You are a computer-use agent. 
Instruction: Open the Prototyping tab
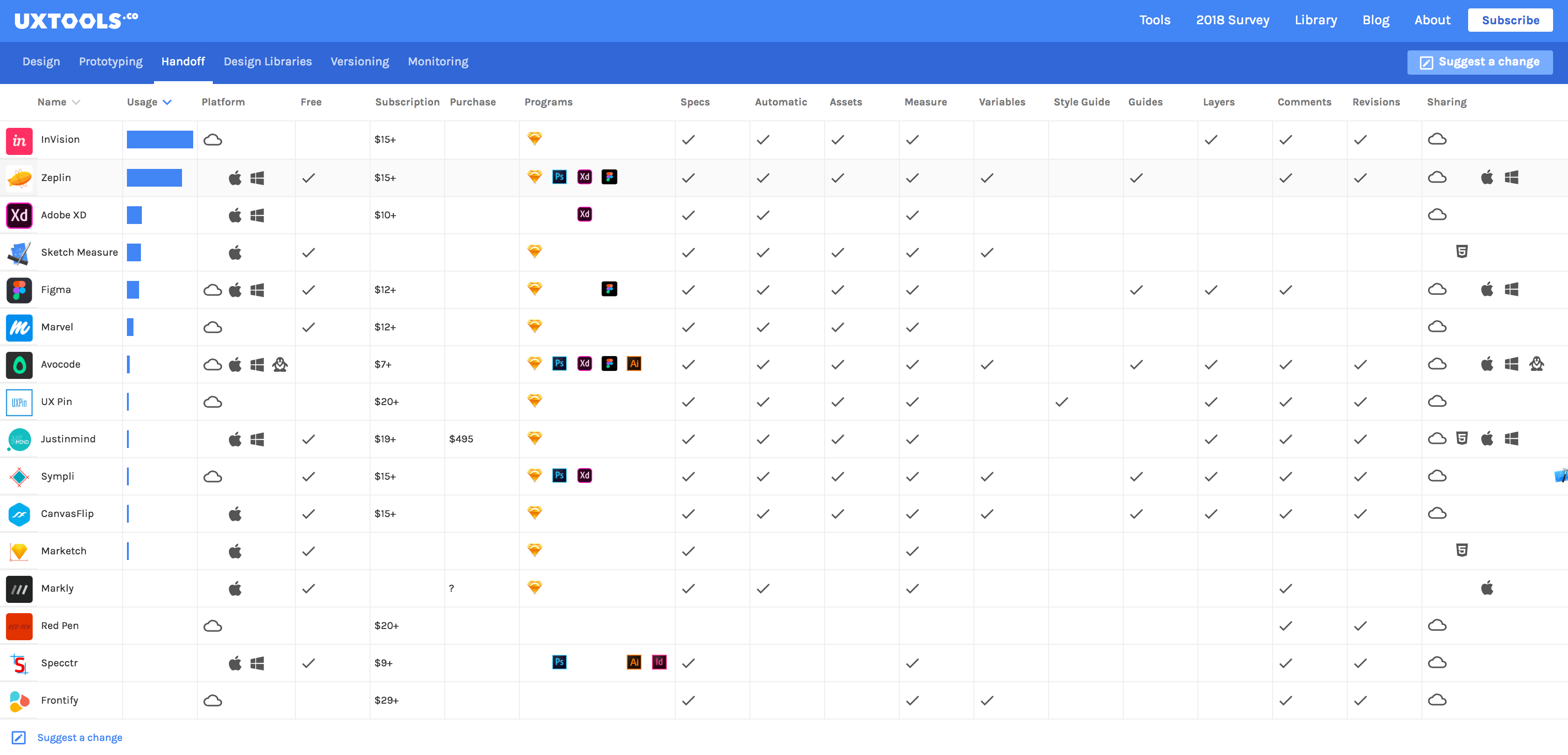coord(111,62)
